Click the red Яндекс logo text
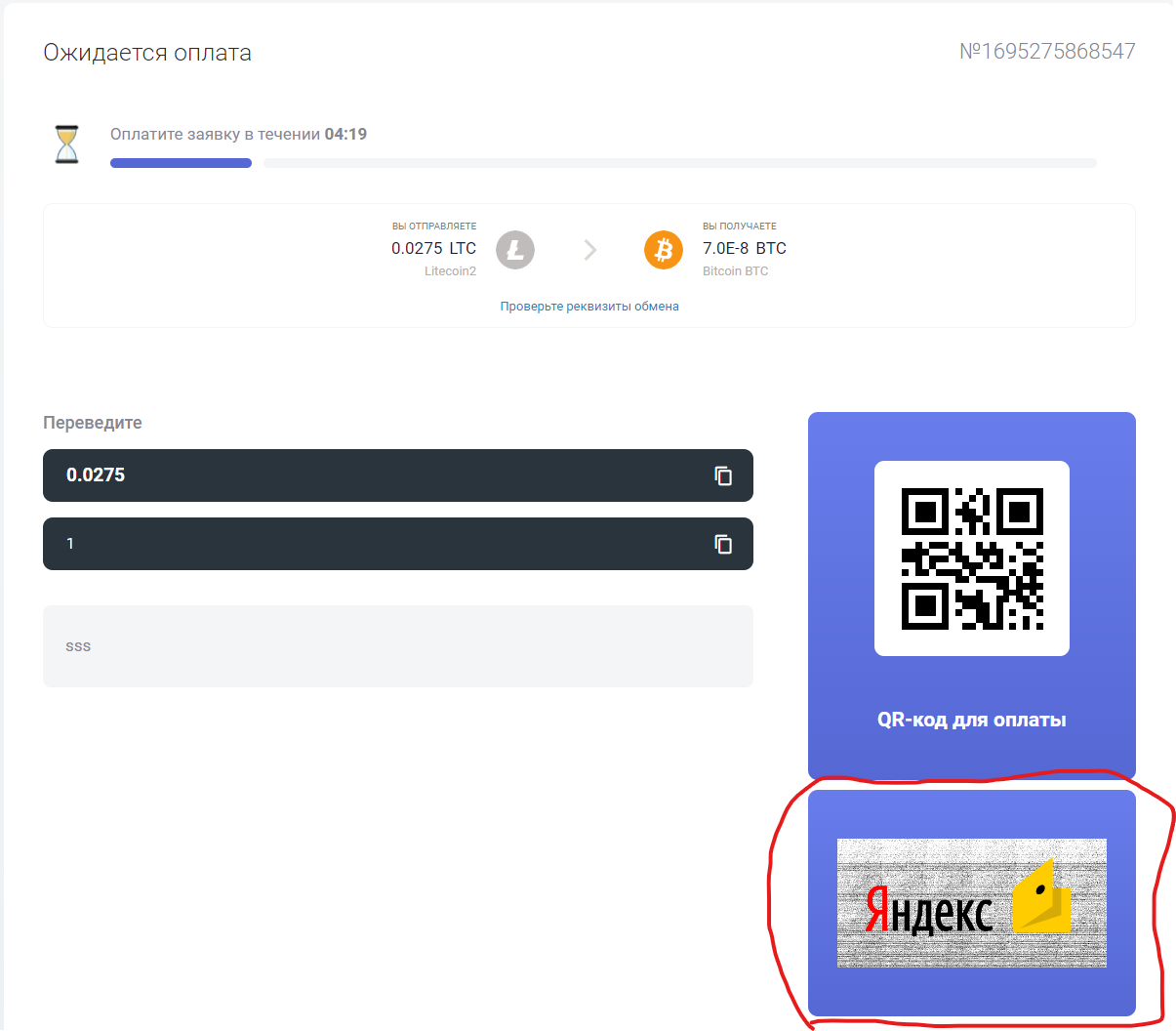The height and width of the screenshot is (1031, 1176). coord(928,912)
